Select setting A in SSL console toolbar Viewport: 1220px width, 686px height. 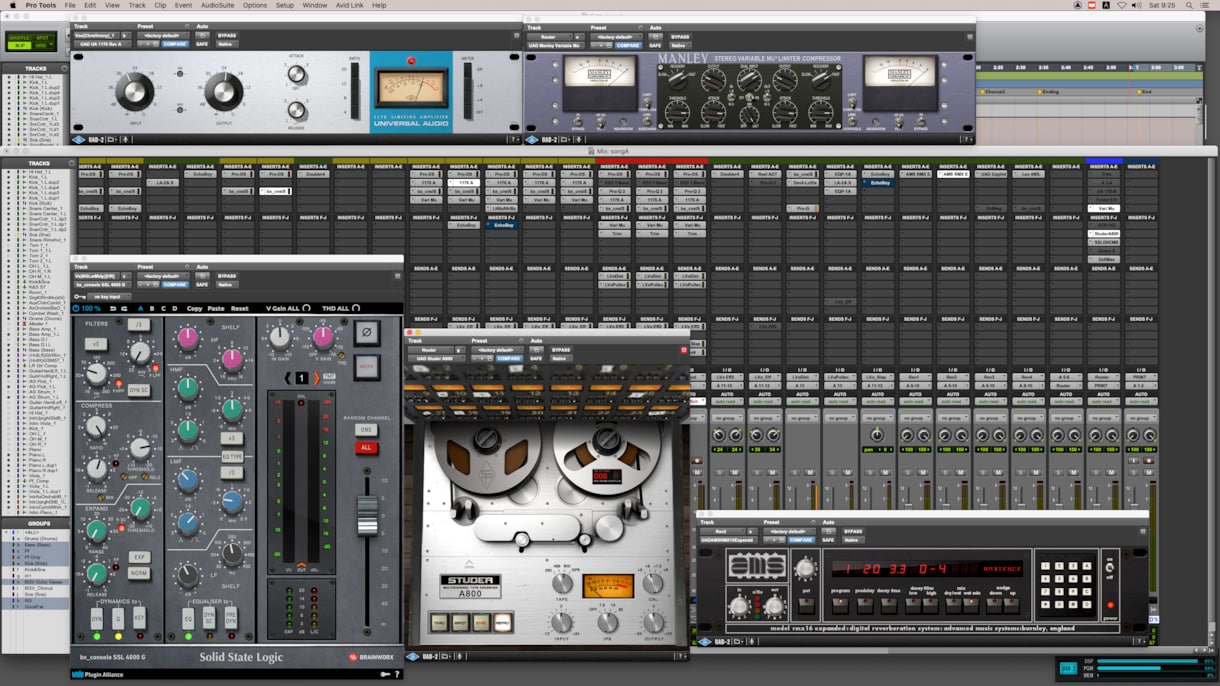point(139,308)
